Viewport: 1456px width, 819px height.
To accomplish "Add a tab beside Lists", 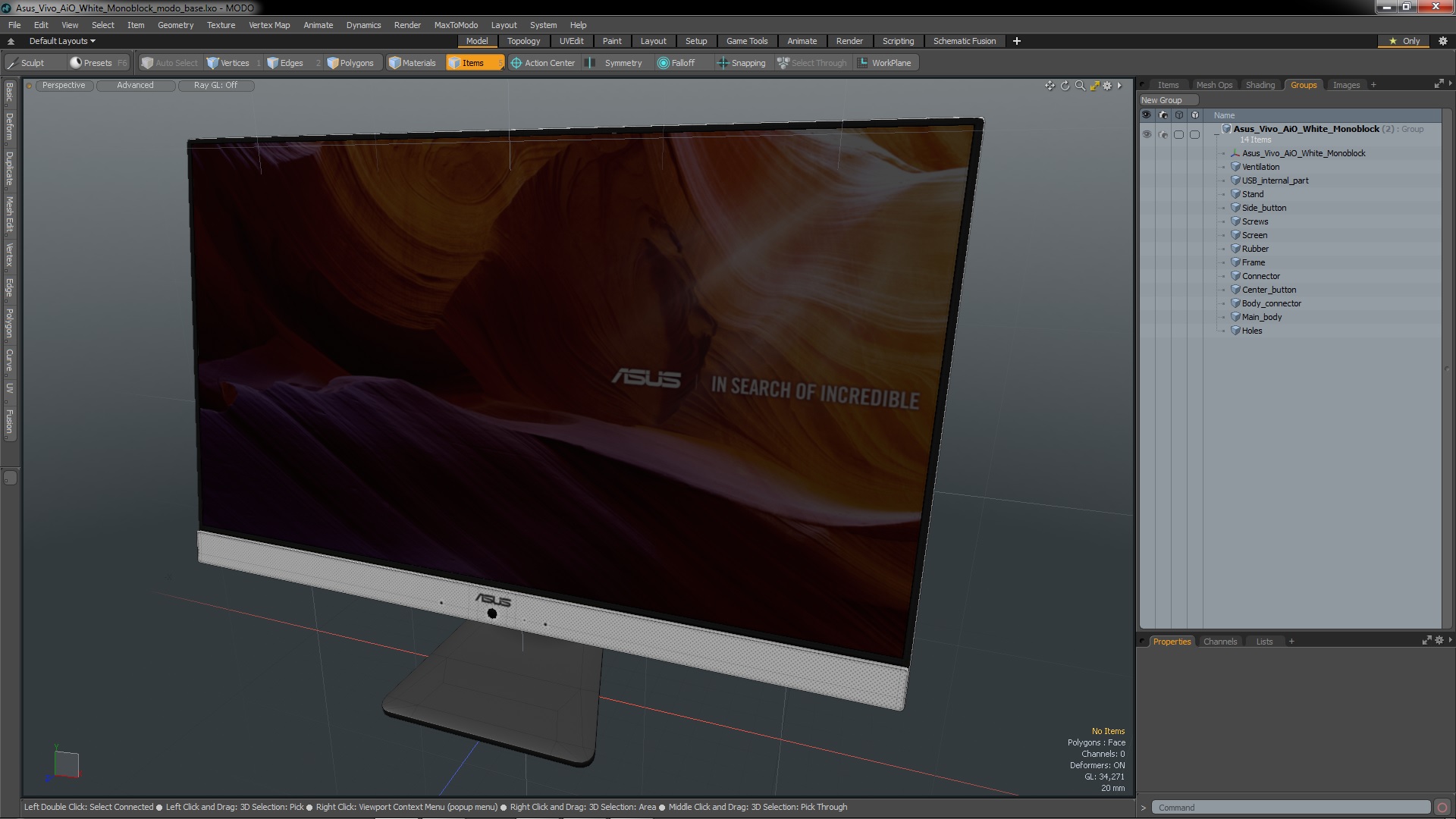I will point(1291,642).
